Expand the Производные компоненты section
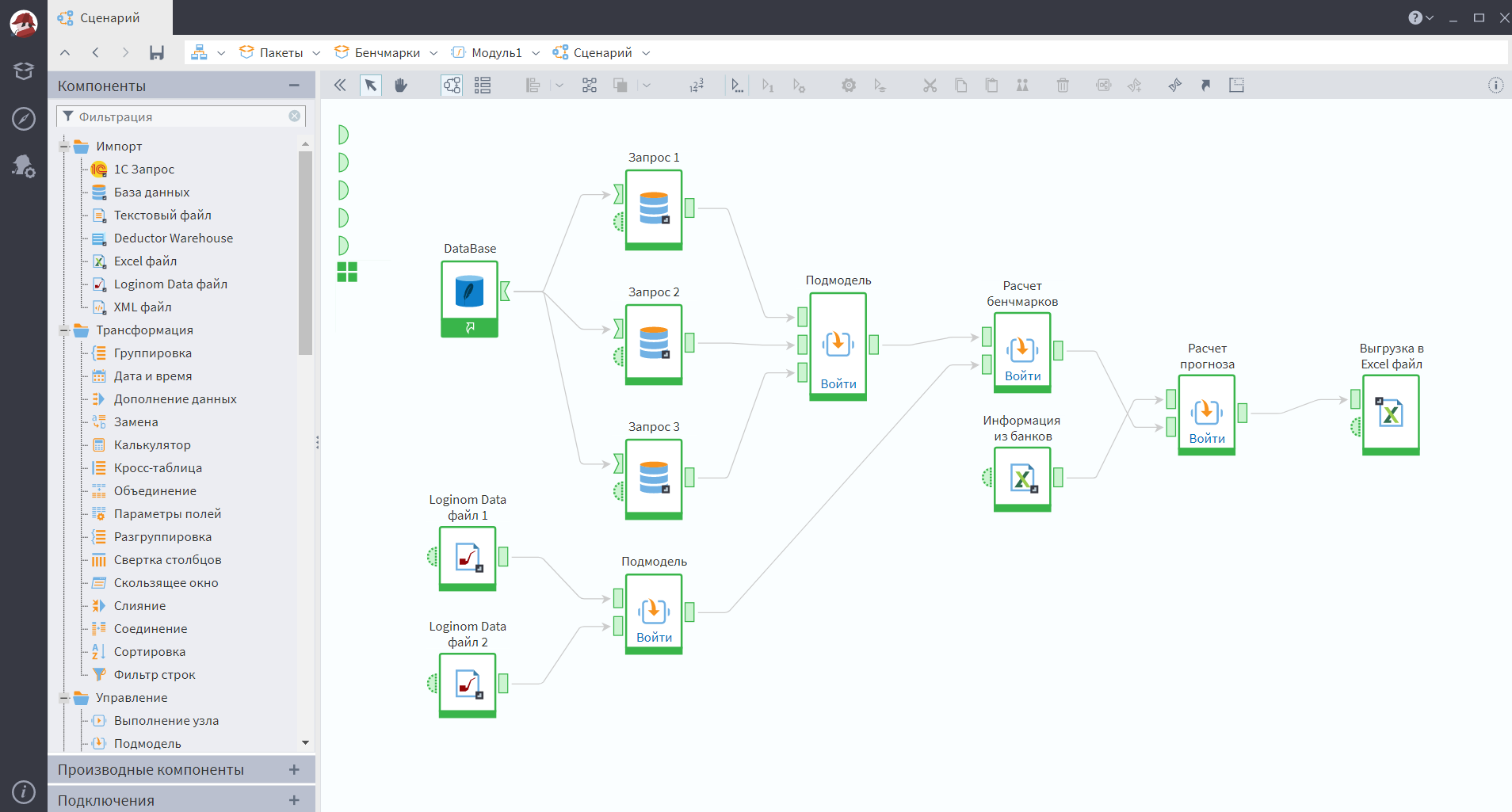1512x812 pixels. [294, 770]
